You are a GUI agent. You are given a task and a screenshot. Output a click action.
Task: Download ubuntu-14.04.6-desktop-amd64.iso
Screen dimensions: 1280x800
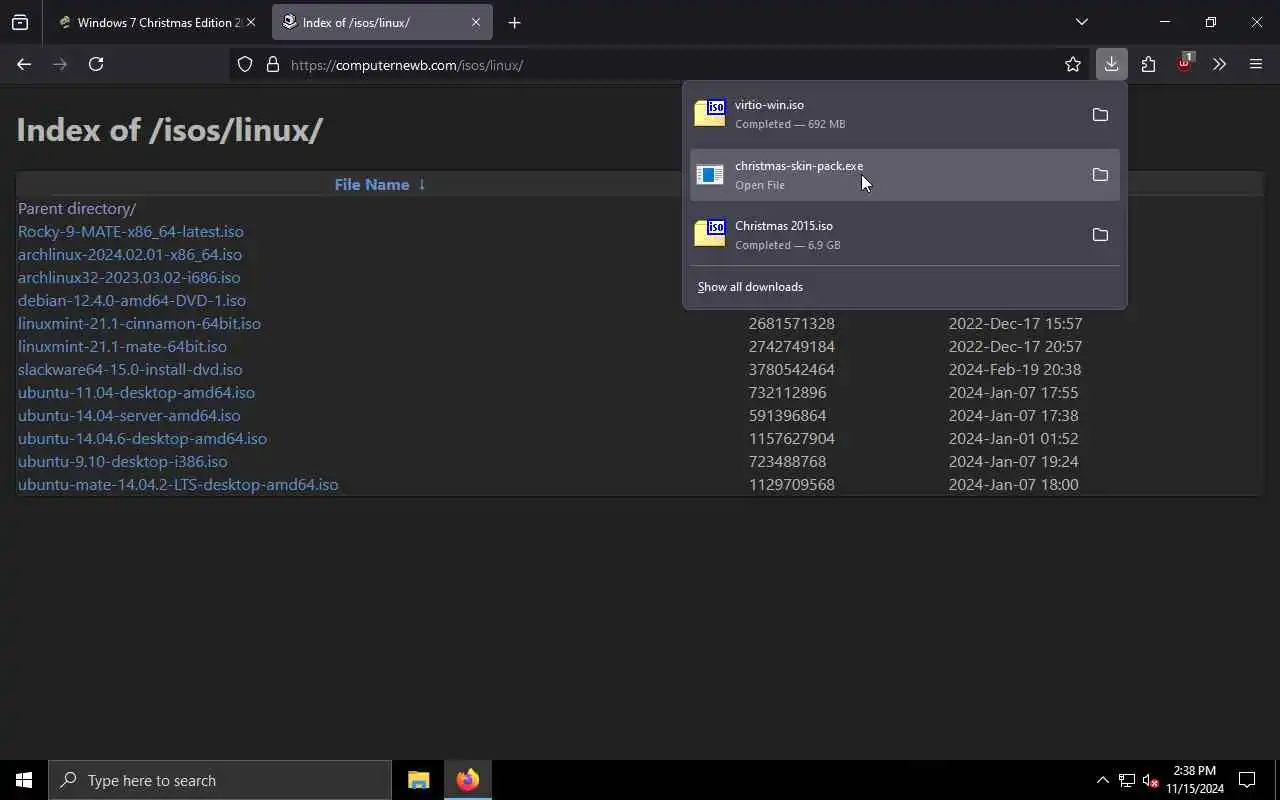click(x=142, y=438)
